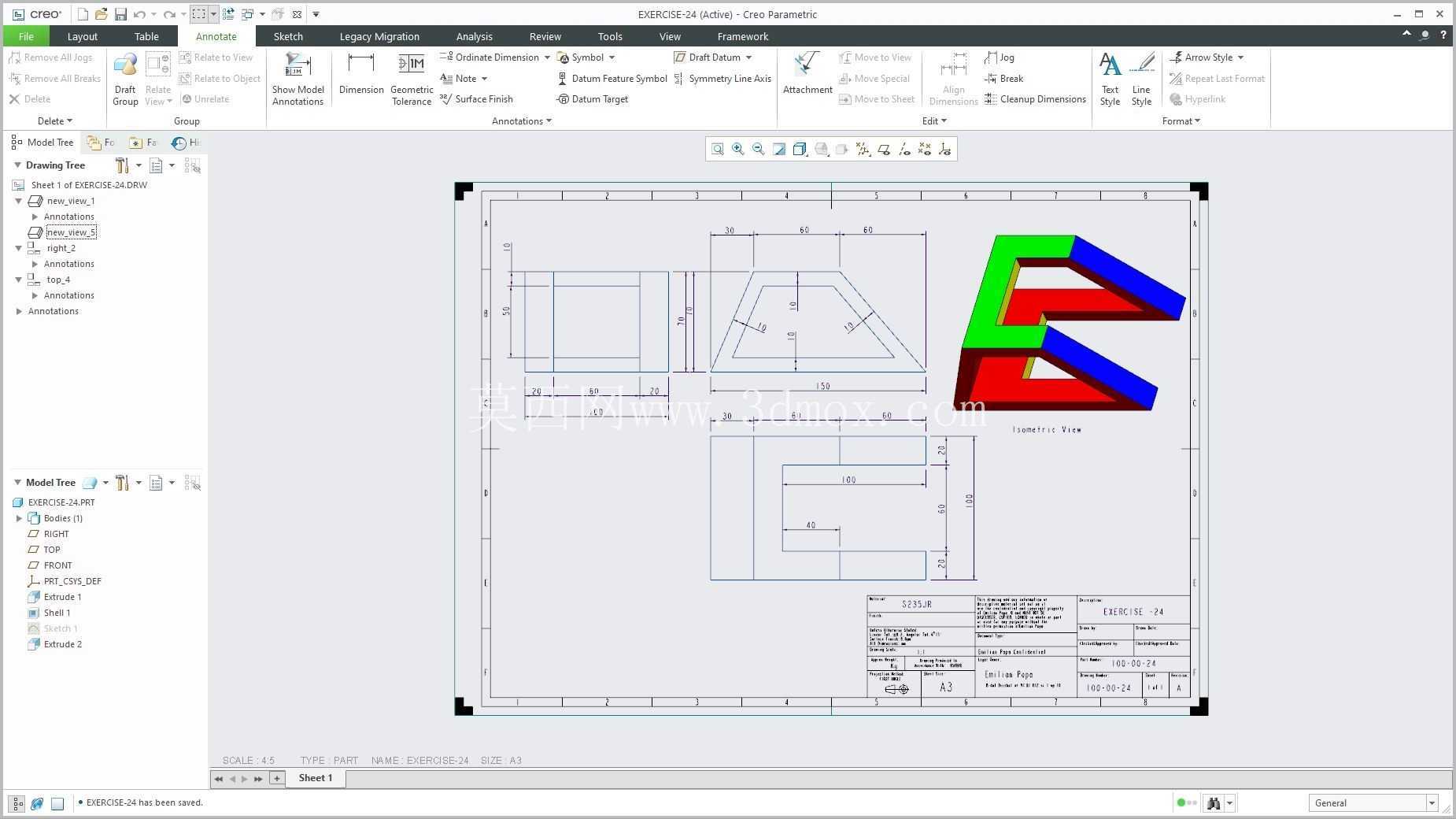The height and width of the screenshot is (819, 1456).
Task: Expand the Annotations group menu
Action: 521,121
